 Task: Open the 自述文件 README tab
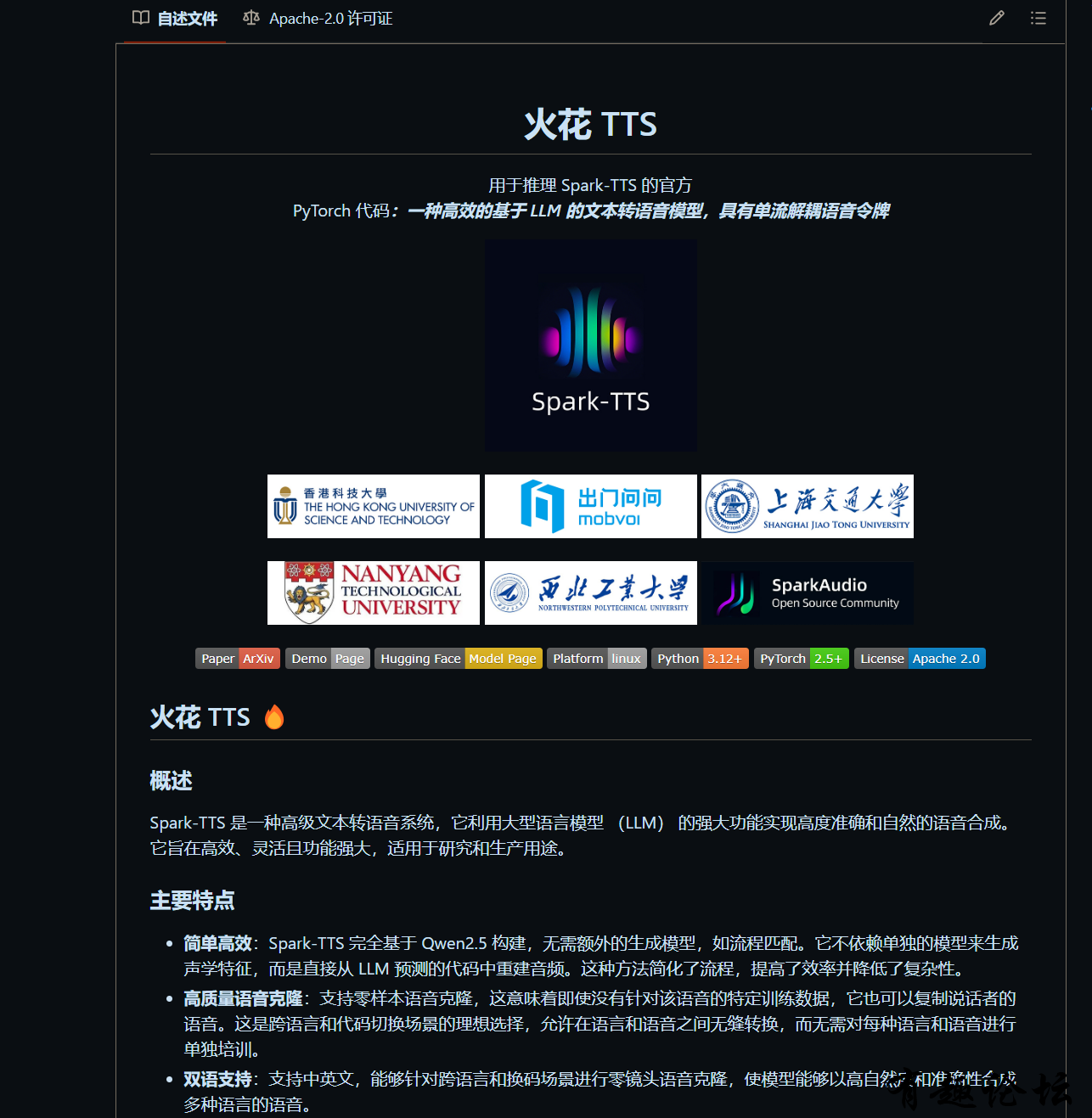click(175, 19)
